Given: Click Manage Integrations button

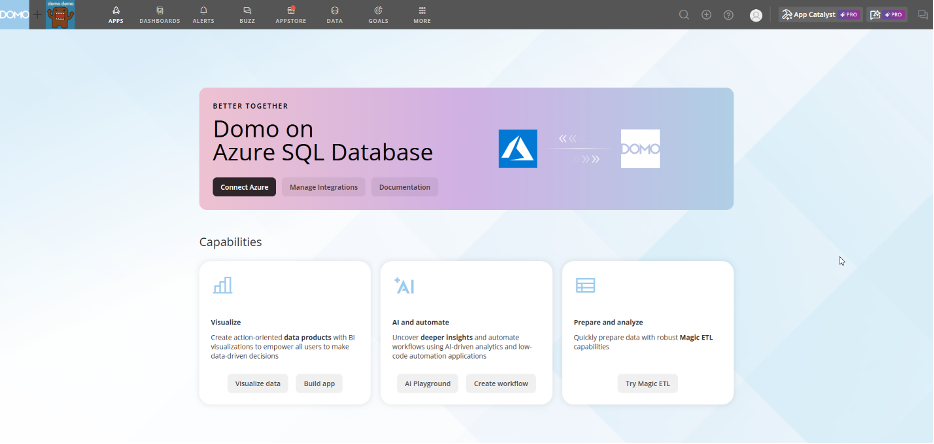Looking at the screenshot, I should click(323, 187).
